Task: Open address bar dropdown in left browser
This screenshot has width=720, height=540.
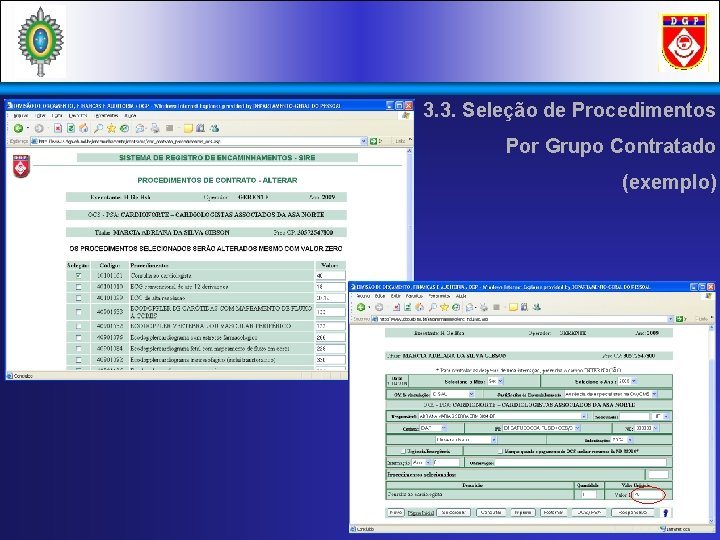Action: pos(364,141)
